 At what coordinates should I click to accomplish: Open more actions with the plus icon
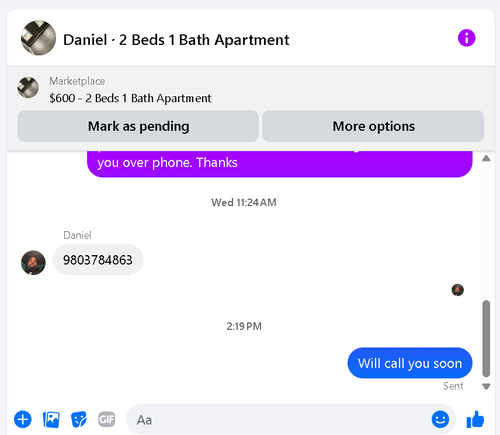coord(23,419)
